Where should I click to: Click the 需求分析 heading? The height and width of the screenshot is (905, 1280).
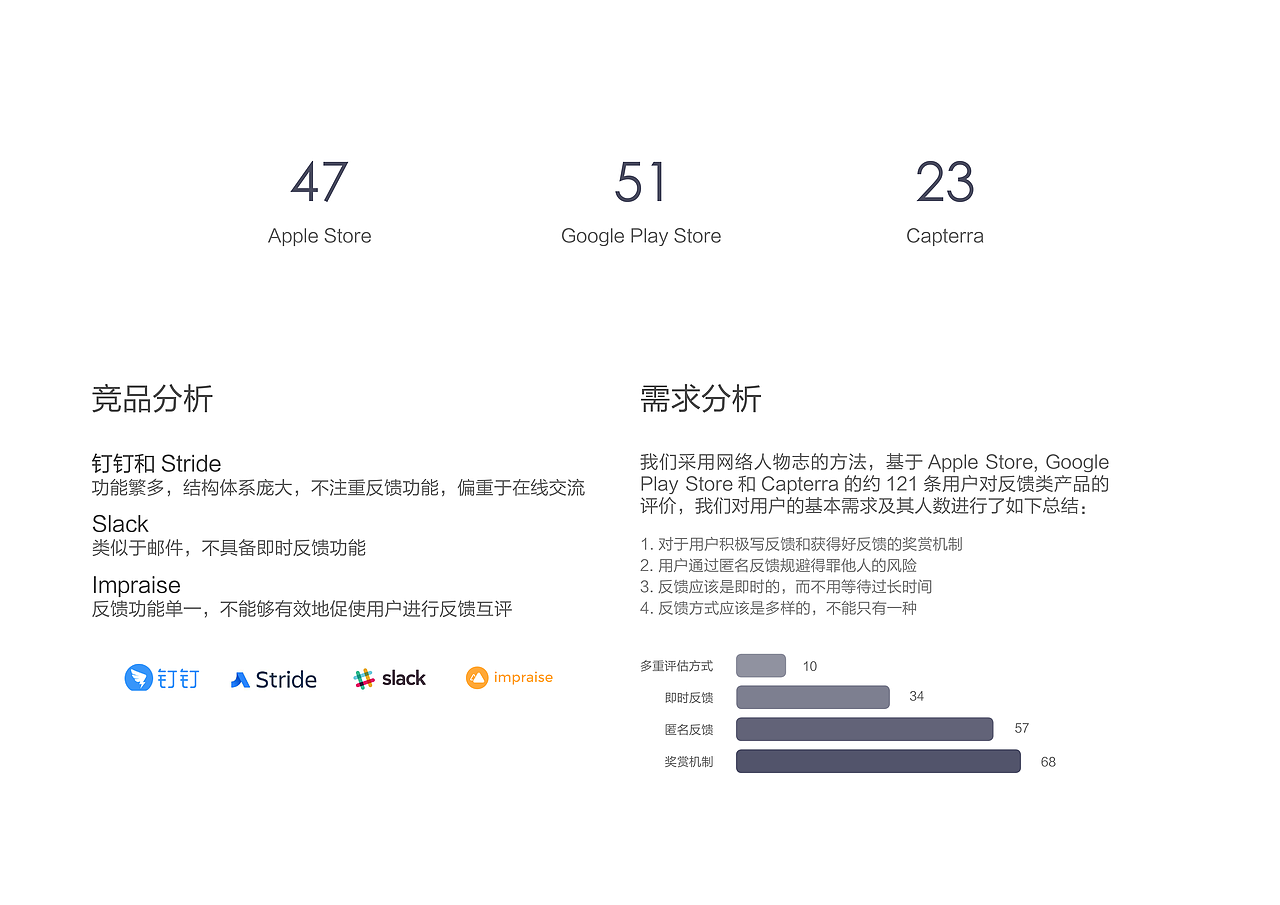[x=701, y=399]
